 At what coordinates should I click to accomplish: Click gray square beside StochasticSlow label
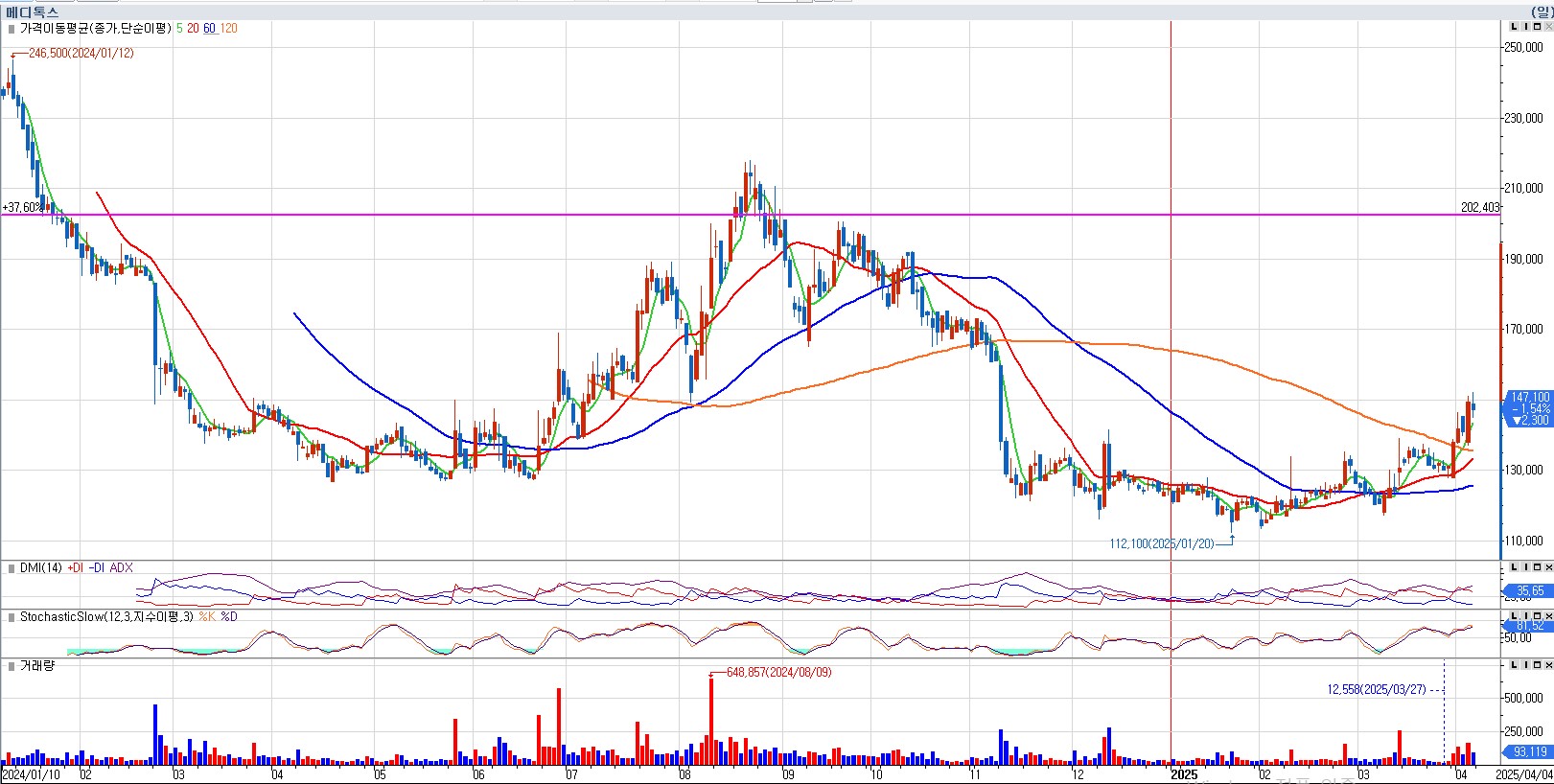[x=12, y=617]
